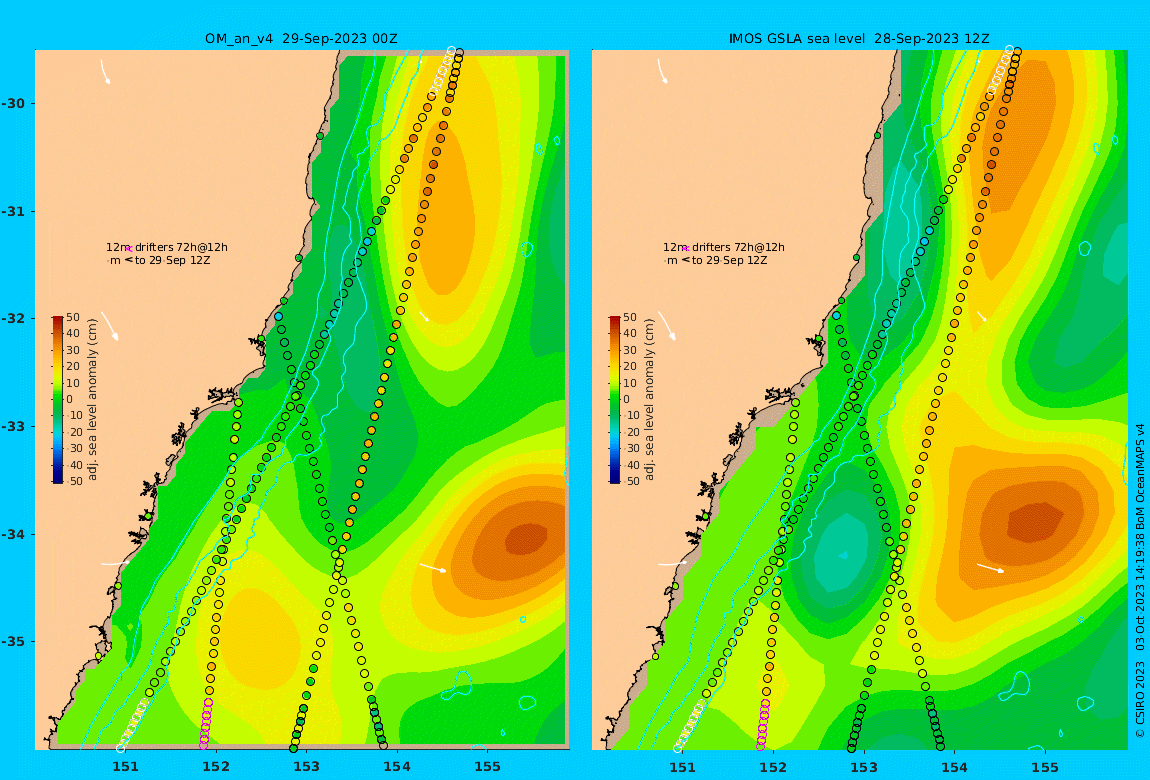Viewport: 1150px width, 780px height.
Task: Click the right map's sea level color bar
Action: click(x=615, y=400)
